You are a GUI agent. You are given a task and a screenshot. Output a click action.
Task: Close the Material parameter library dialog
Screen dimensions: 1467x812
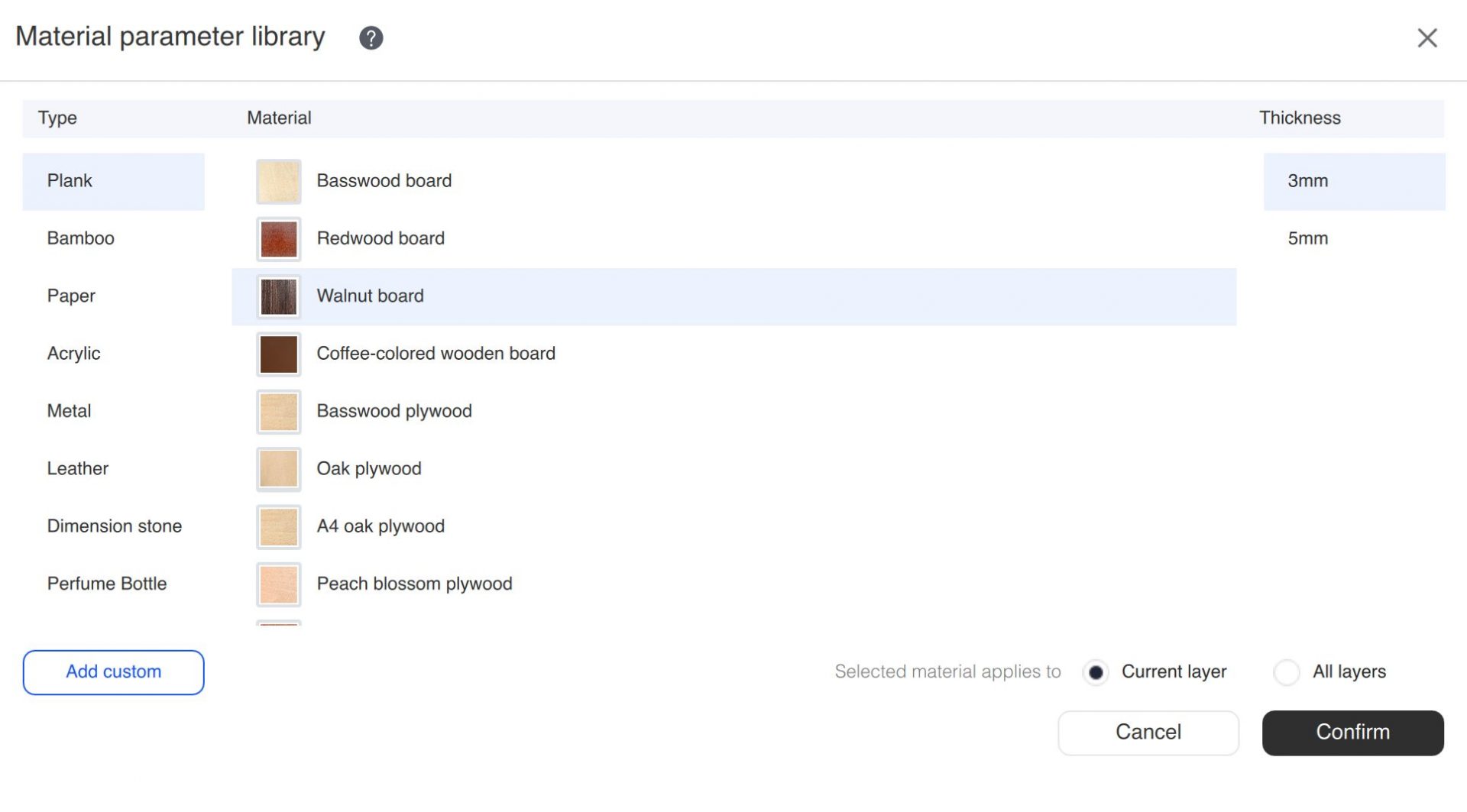(x=1427, y=37)
